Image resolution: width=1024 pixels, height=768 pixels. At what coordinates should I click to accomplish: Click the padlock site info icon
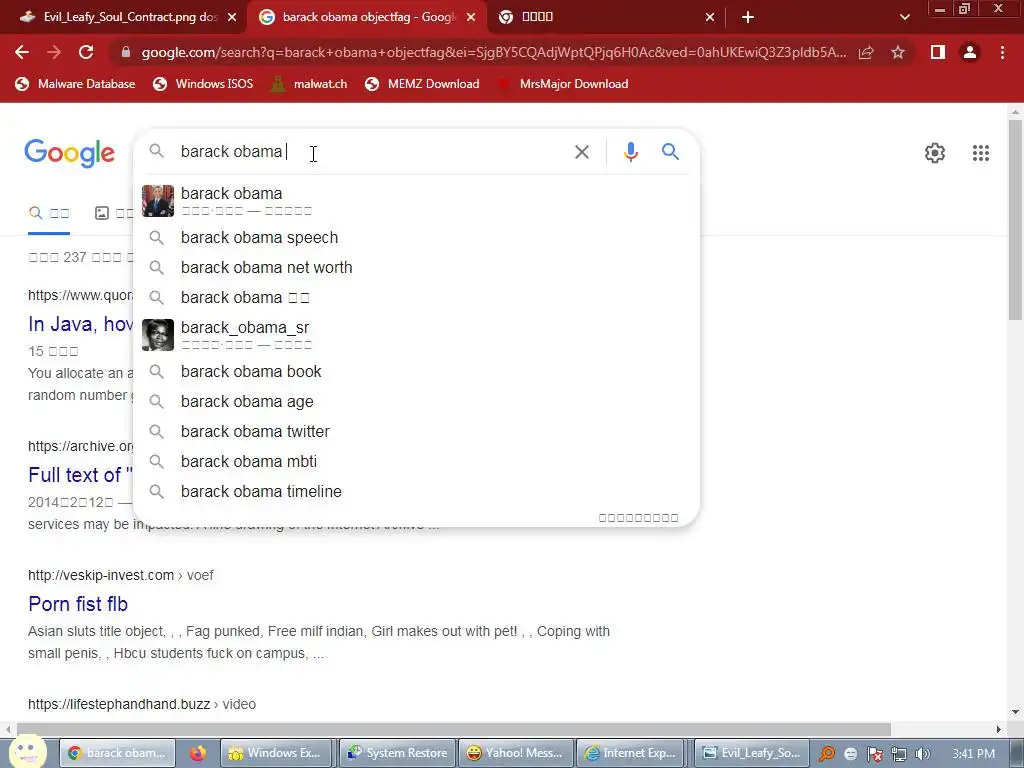click(x=126, y=52)
